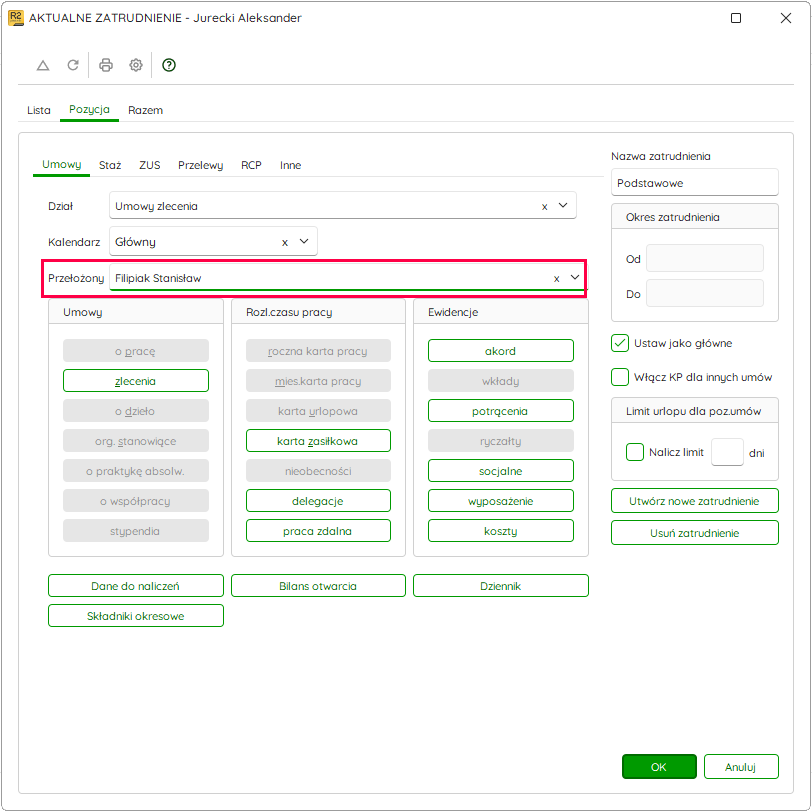The image size is (812, 812).
Task: Clear the Dział field with its x
Action: 544,207
